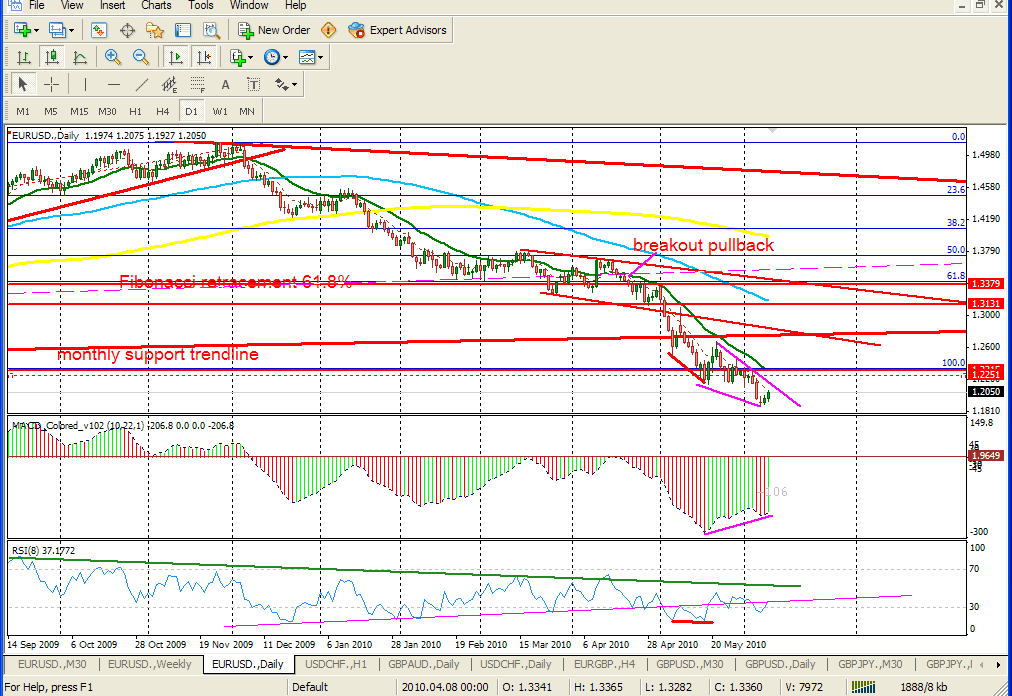Image resolution: width=1012 pixels, height=696 pixels.
Task: Switch timeframe to H1
Action: (x=135, y=112)
